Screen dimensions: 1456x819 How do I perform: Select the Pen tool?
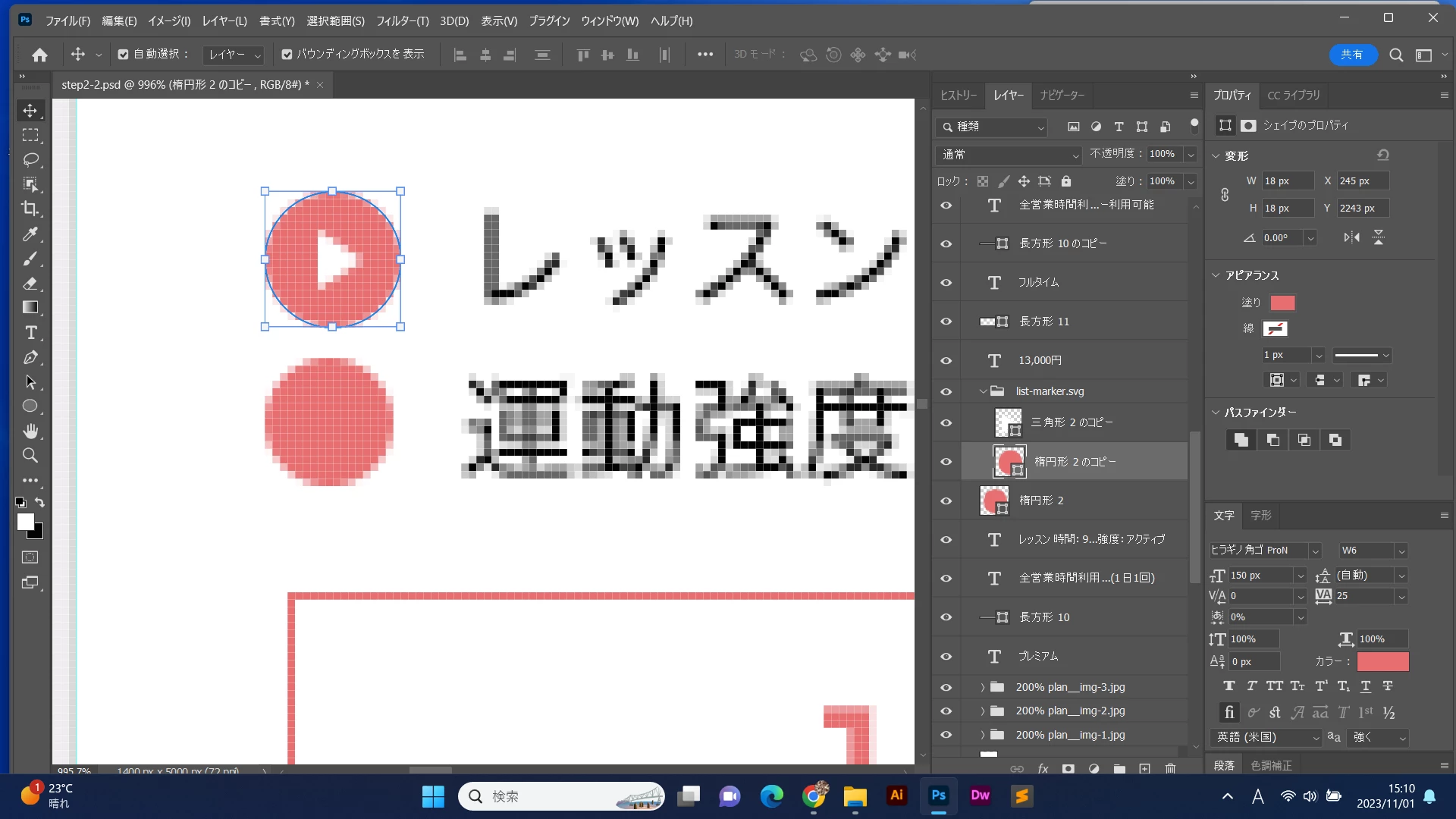click(30, 357)
